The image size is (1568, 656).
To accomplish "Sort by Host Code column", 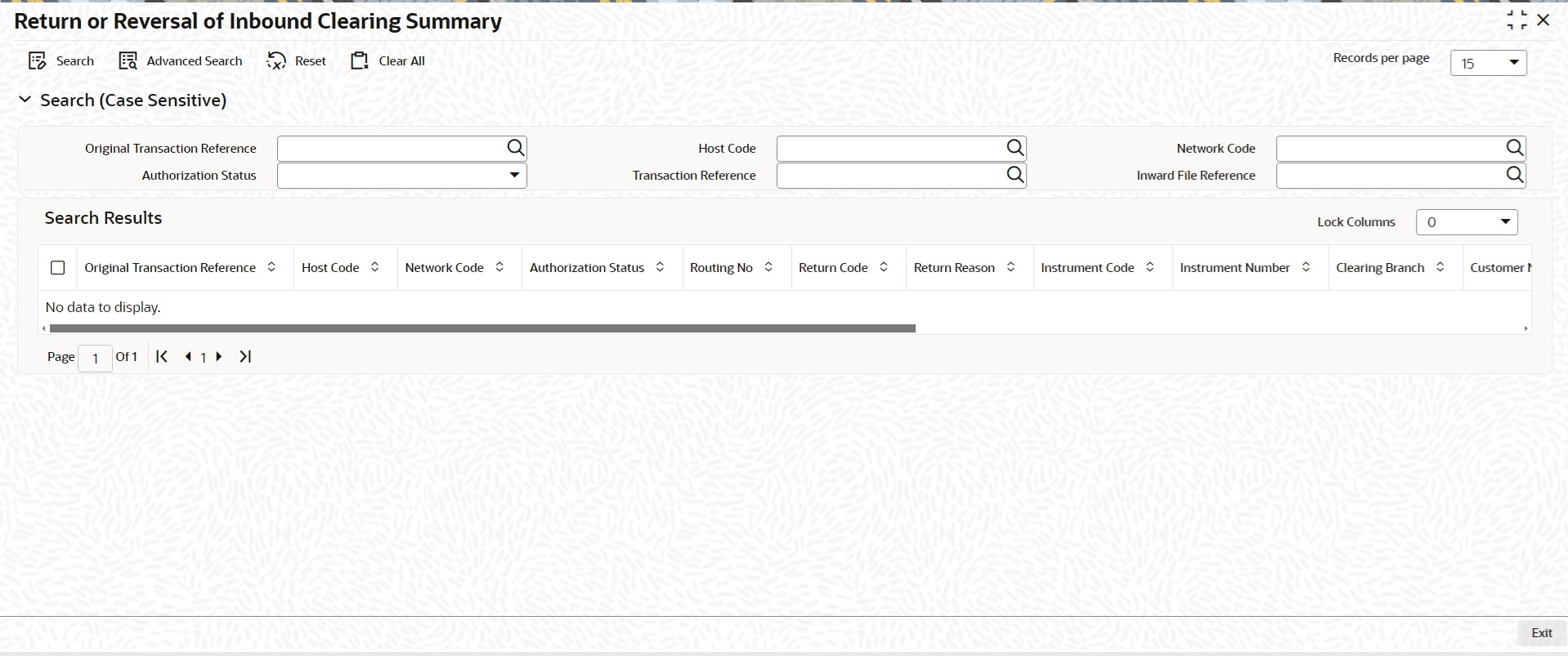I will 374,267.
